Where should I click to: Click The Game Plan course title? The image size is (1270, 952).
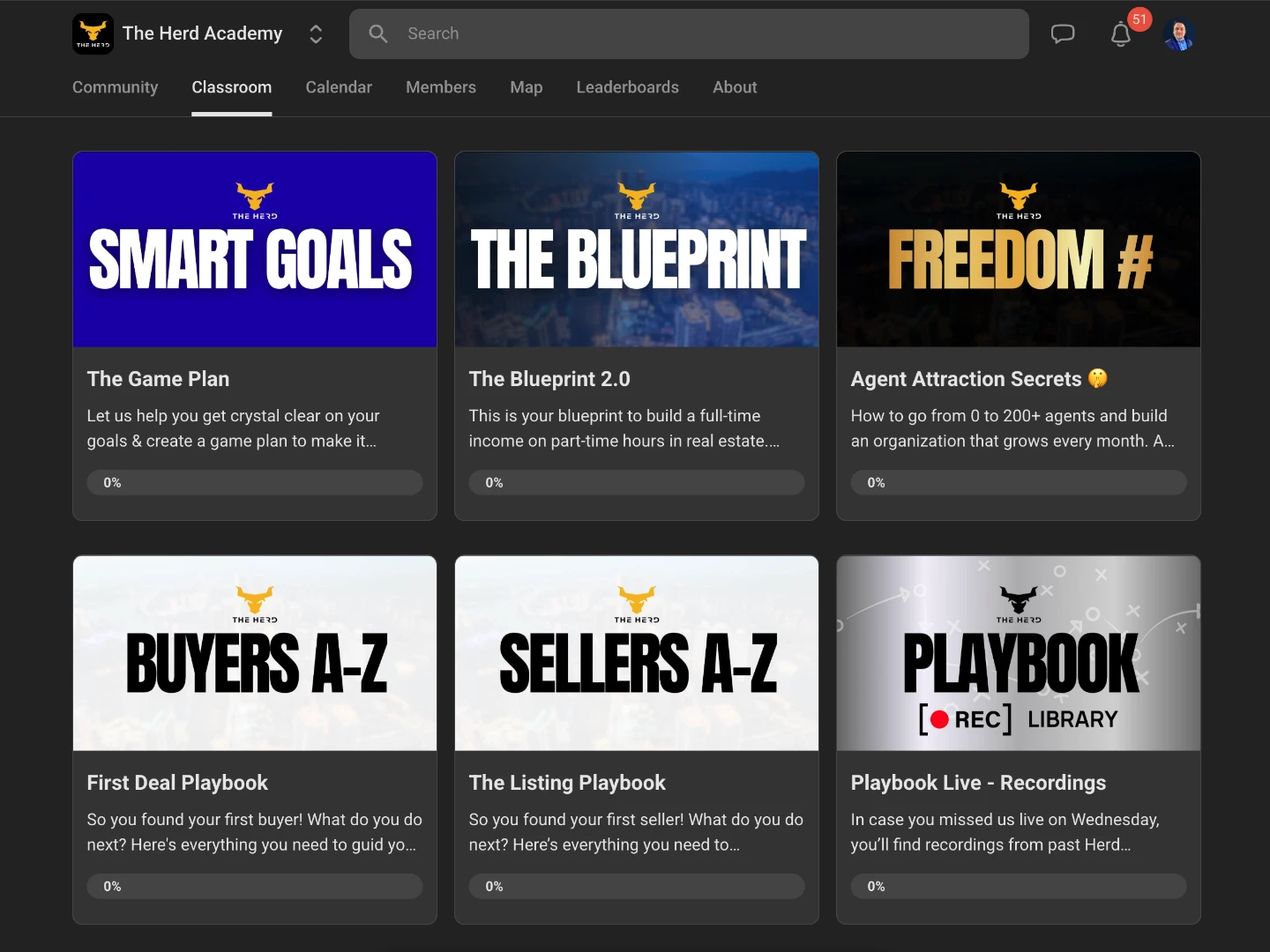(158, 379)
